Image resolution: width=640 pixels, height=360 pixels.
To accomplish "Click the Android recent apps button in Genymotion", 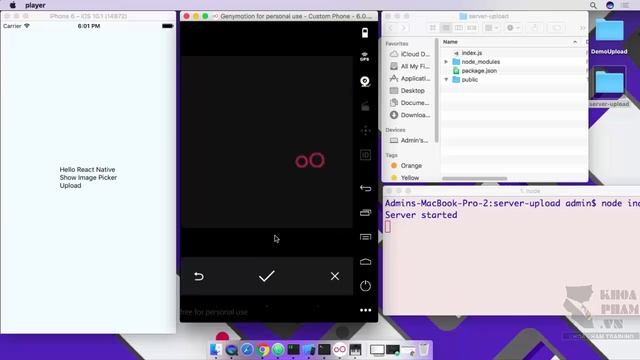I will (365, 213).
